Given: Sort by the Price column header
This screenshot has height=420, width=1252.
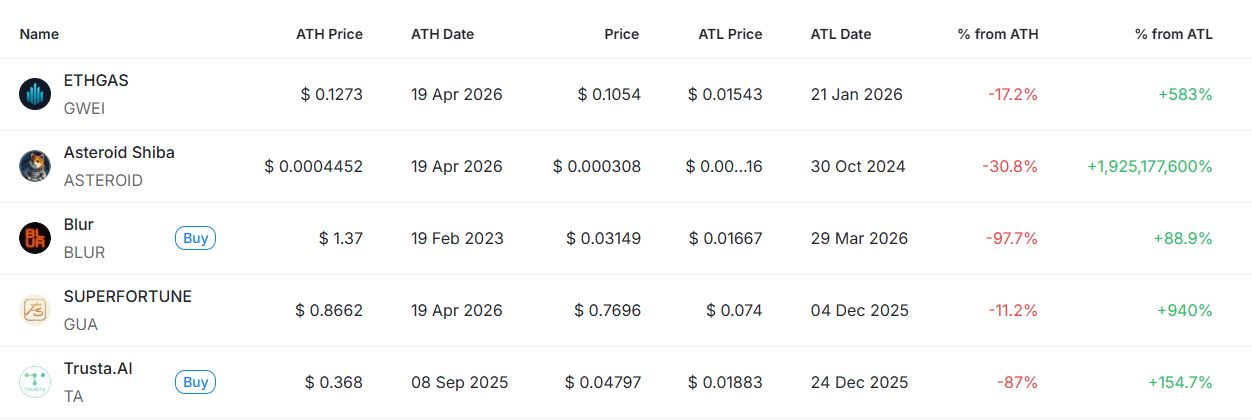Looking at the screenshot, I should pyautogui.click(x=621, y=34).
